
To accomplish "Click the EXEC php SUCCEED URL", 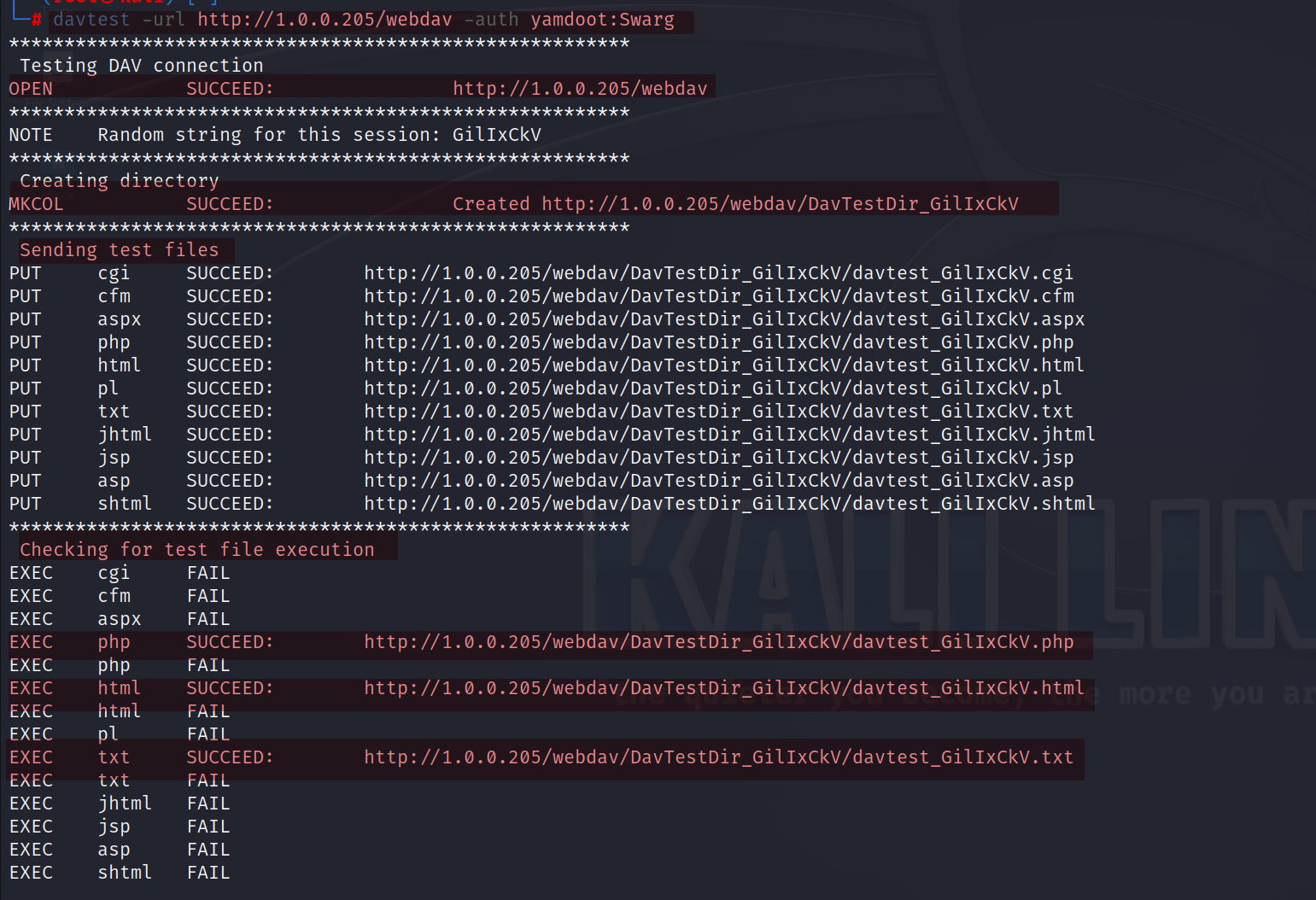I will (719, 642).
